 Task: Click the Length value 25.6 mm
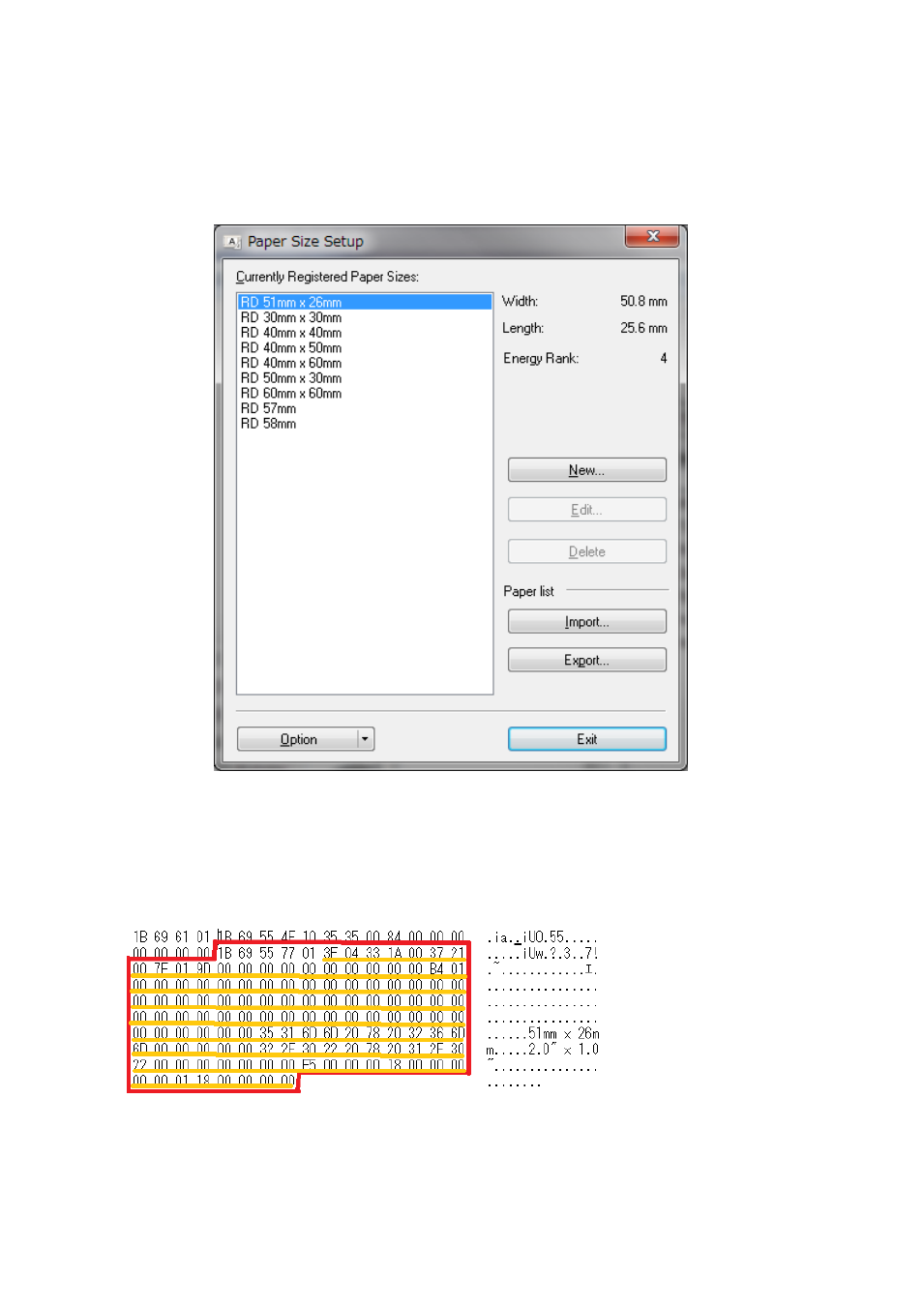643,329
